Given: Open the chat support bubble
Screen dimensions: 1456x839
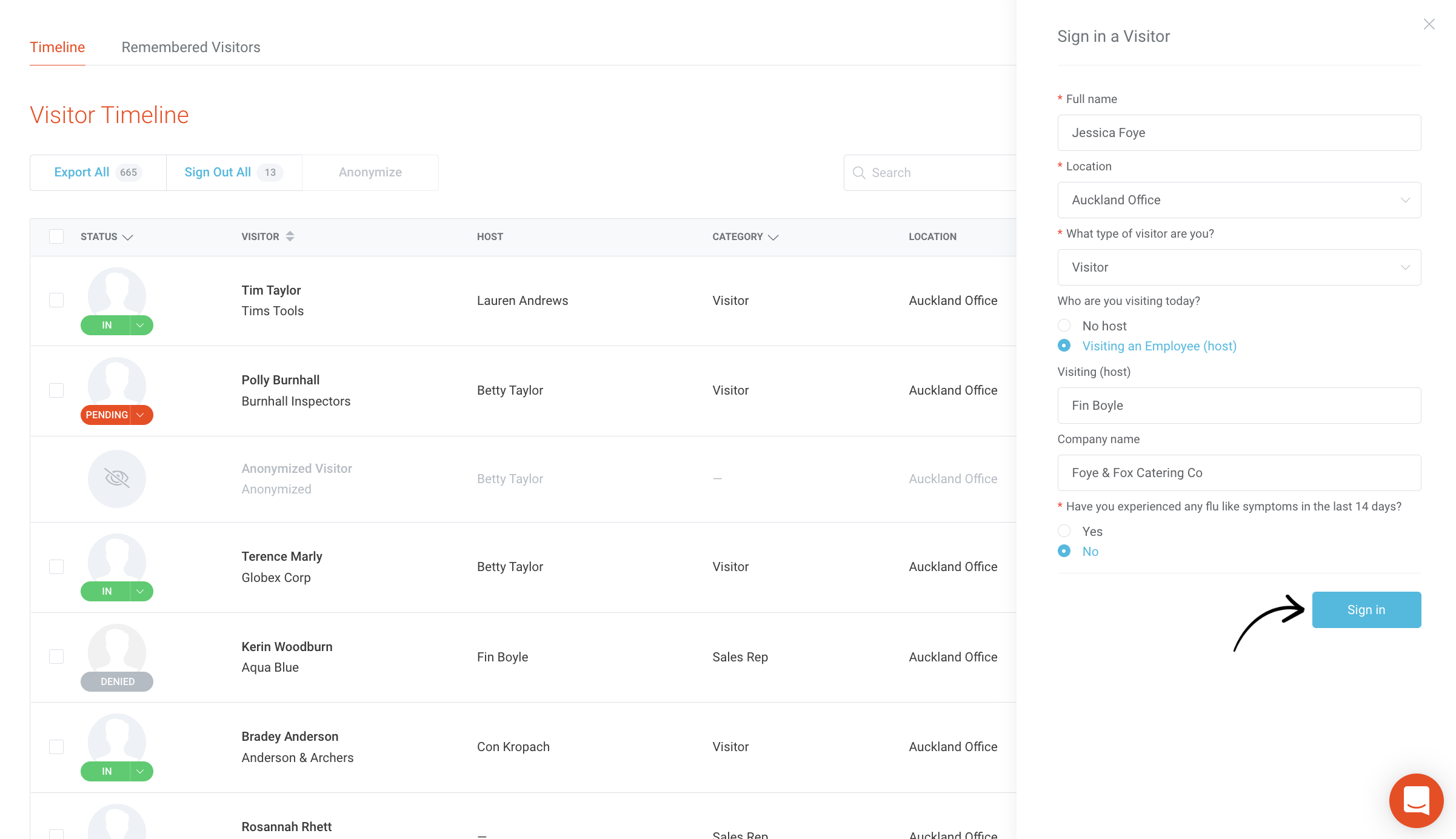Looking at the screenshot, I should tap(1416, 800).
